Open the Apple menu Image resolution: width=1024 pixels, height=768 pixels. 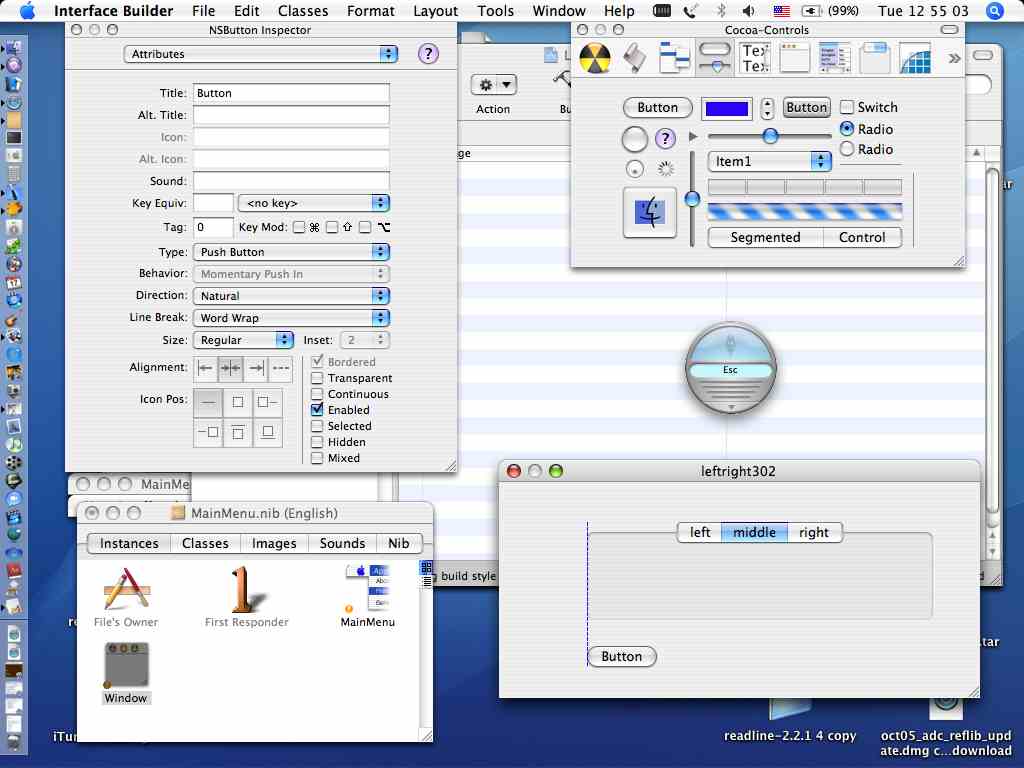click(27, 11)
